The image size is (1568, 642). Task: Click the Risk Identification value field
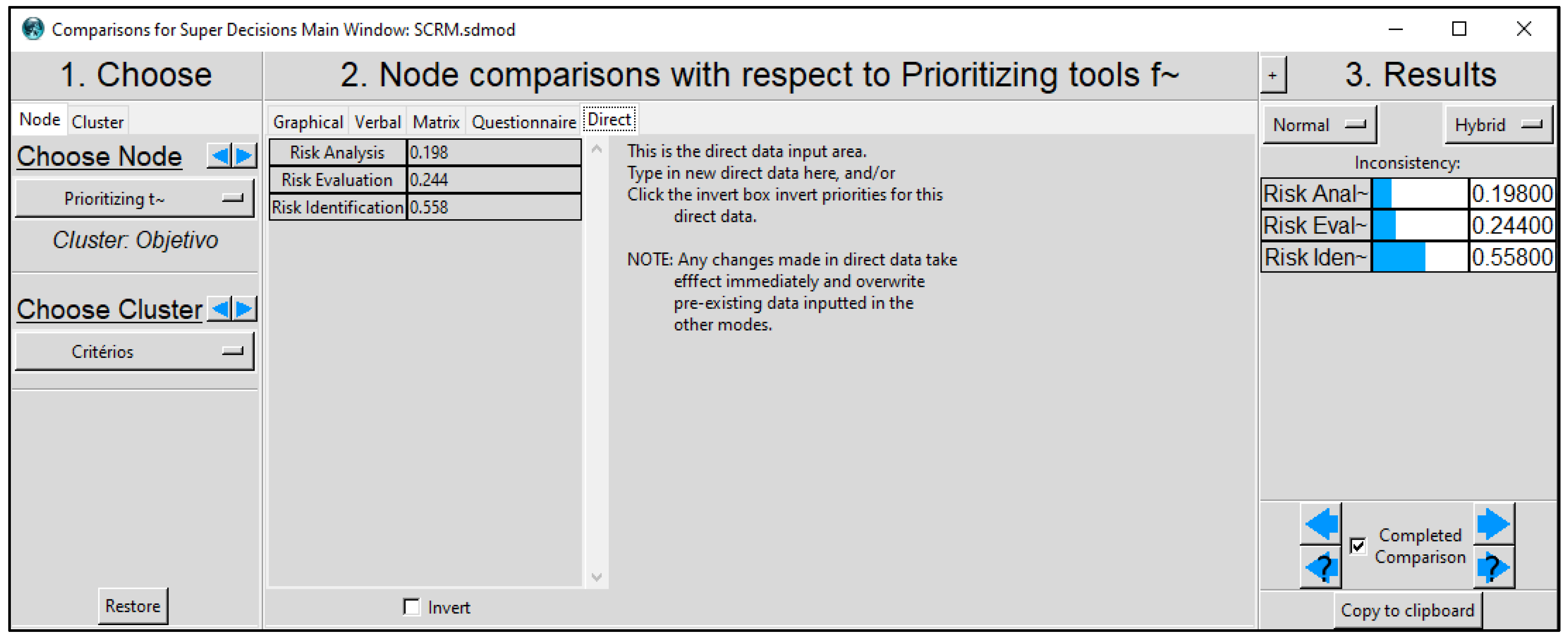pyautogui.click(x=493, y=207)
